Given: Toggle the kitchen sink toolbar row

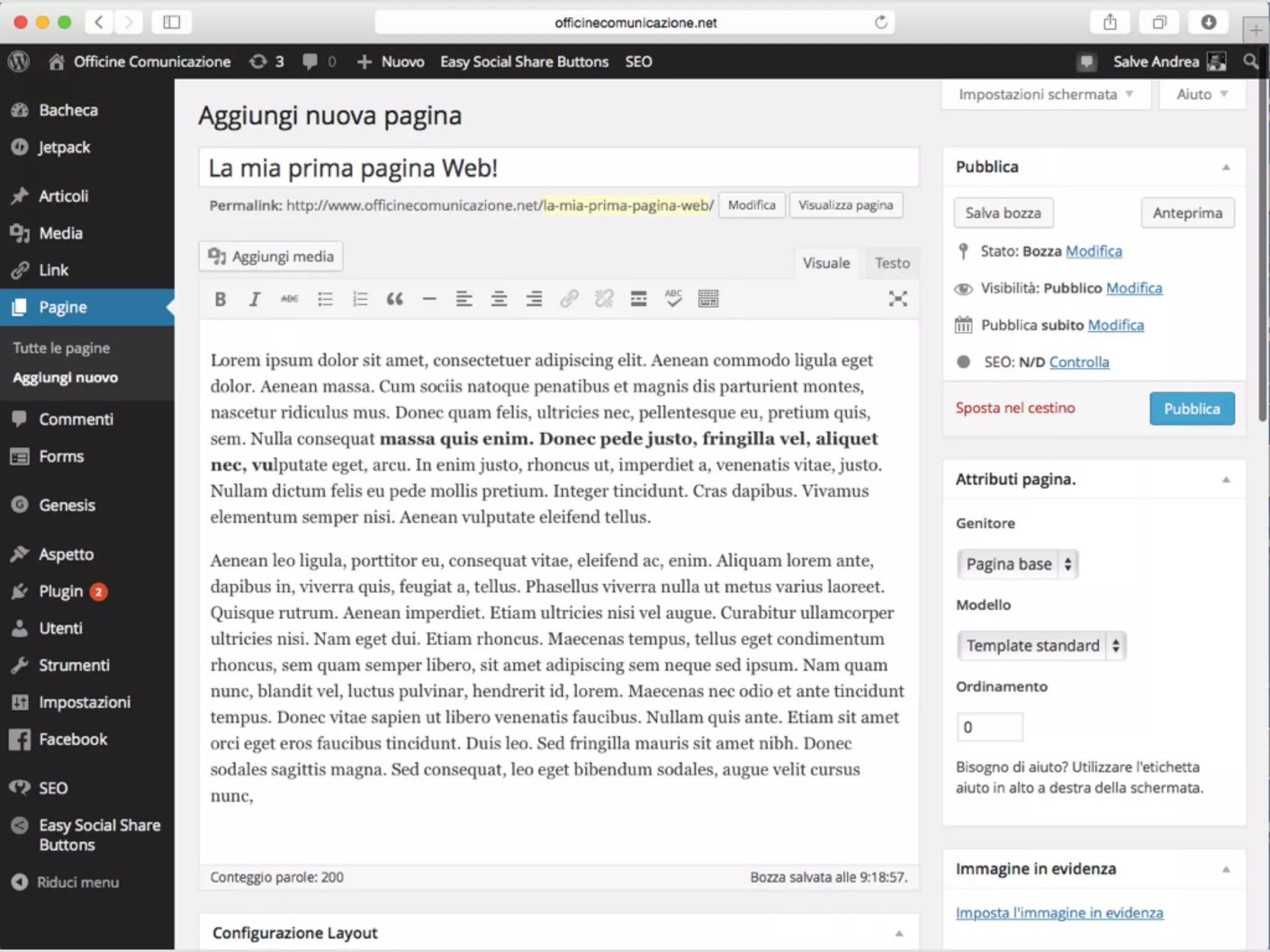Looking at the screenshot, I should click(x=708, y=299).
